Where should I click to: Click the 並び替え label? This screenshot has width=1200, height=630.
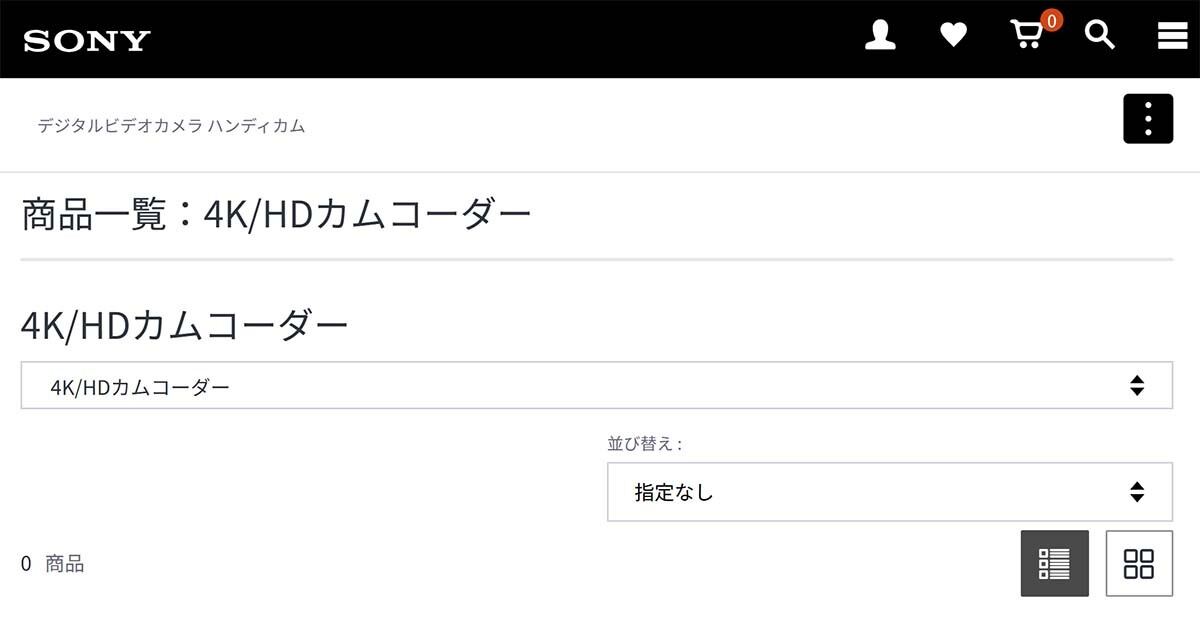645,443
